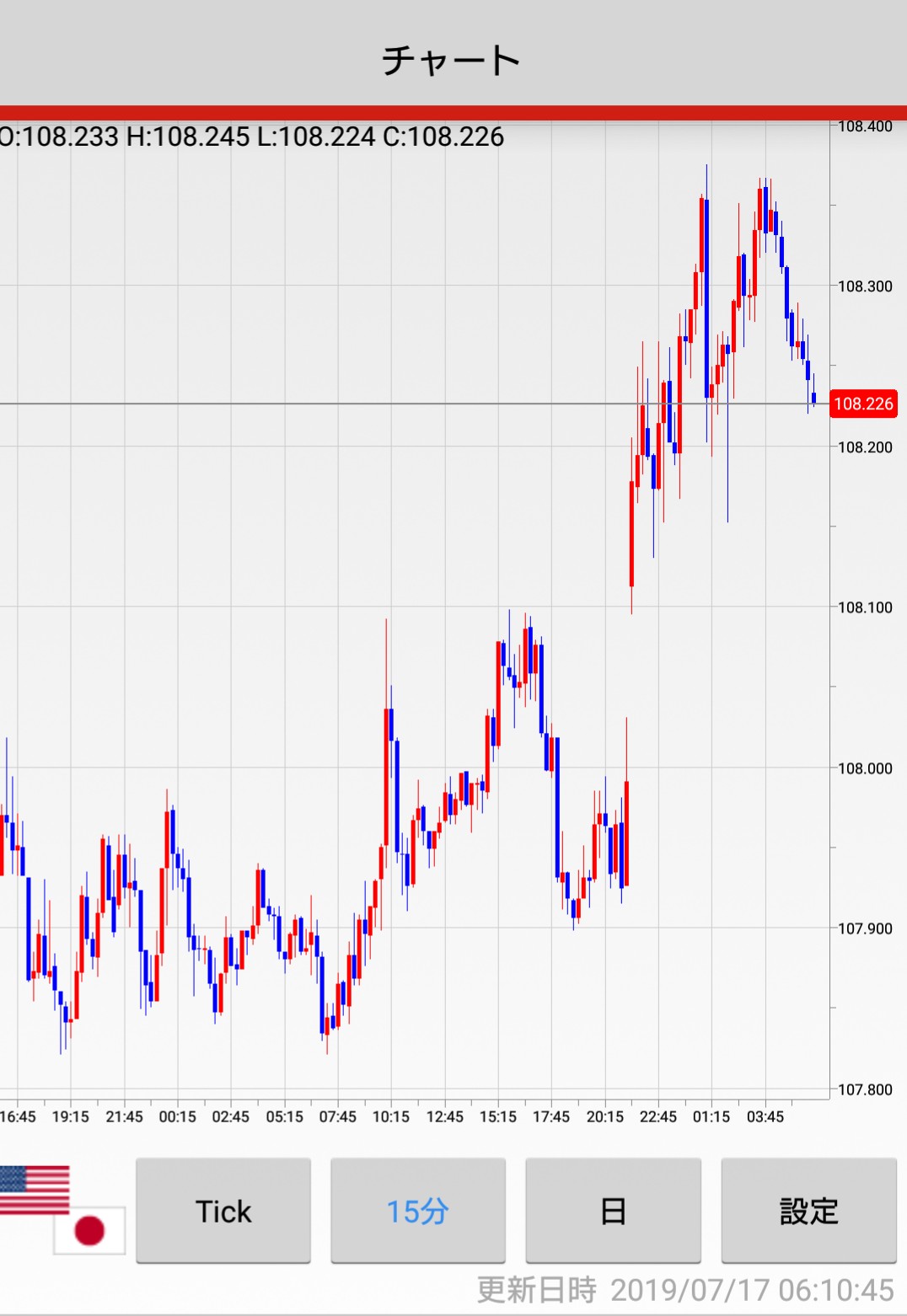Tap the OHLC readout text line
The width and height of the screenshot is (907, 1316).
pyautogui.click(x=252, y=136)
